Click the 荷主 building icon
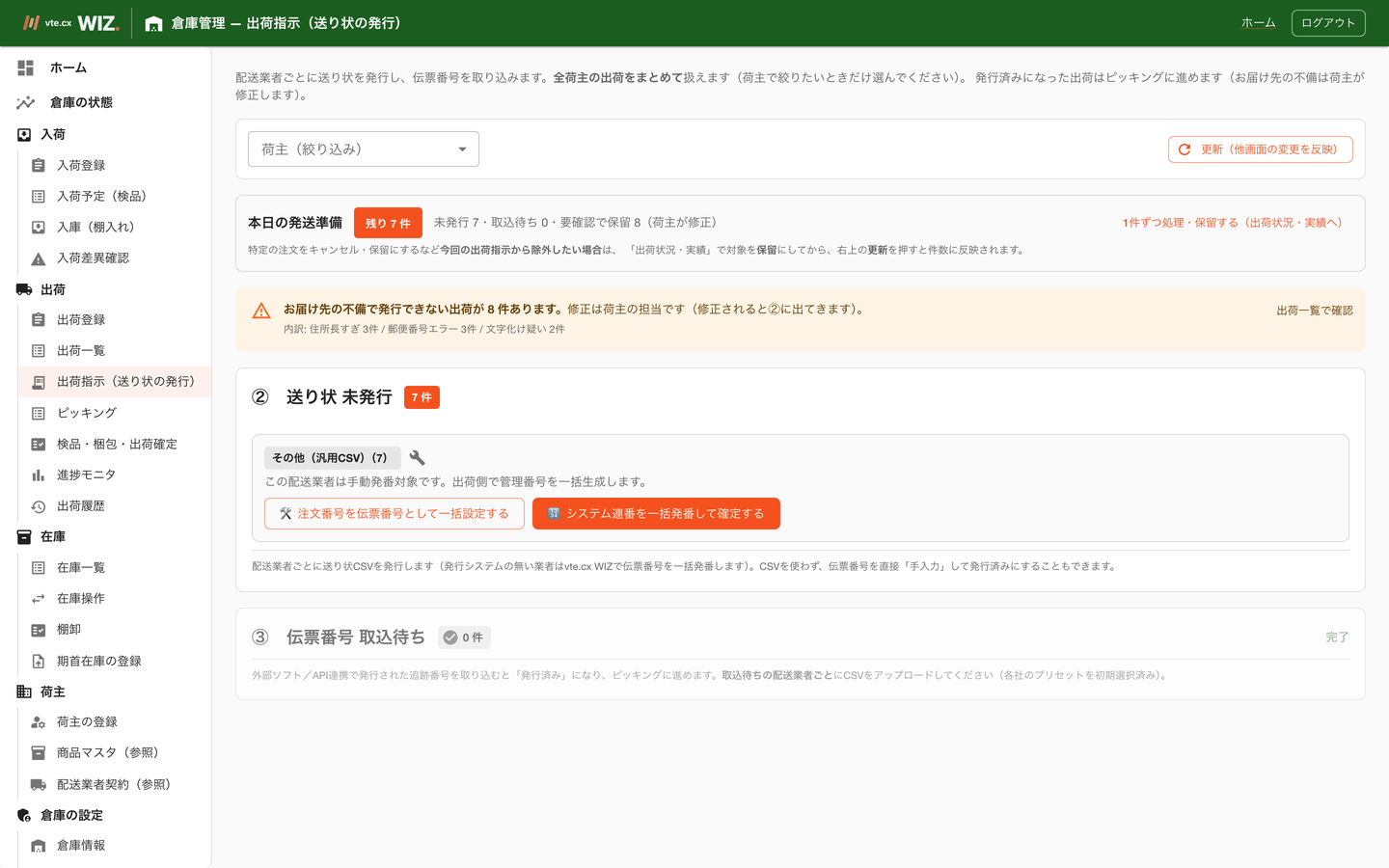Image resolution: width=1389 pixels, height=868 pixels. pos(24,692)
